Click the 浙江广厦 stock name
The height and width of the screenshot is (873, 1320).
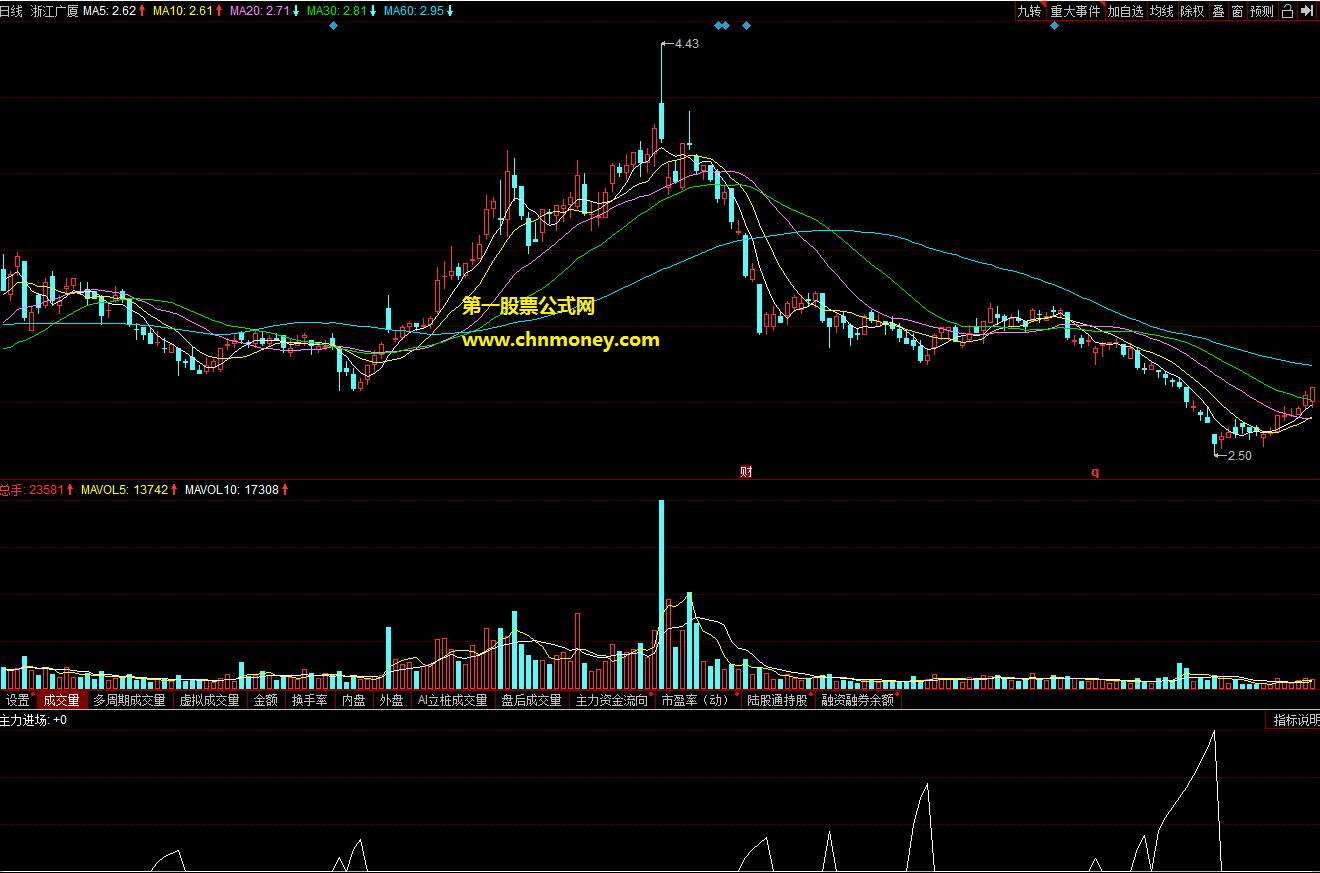pos(55,11)
